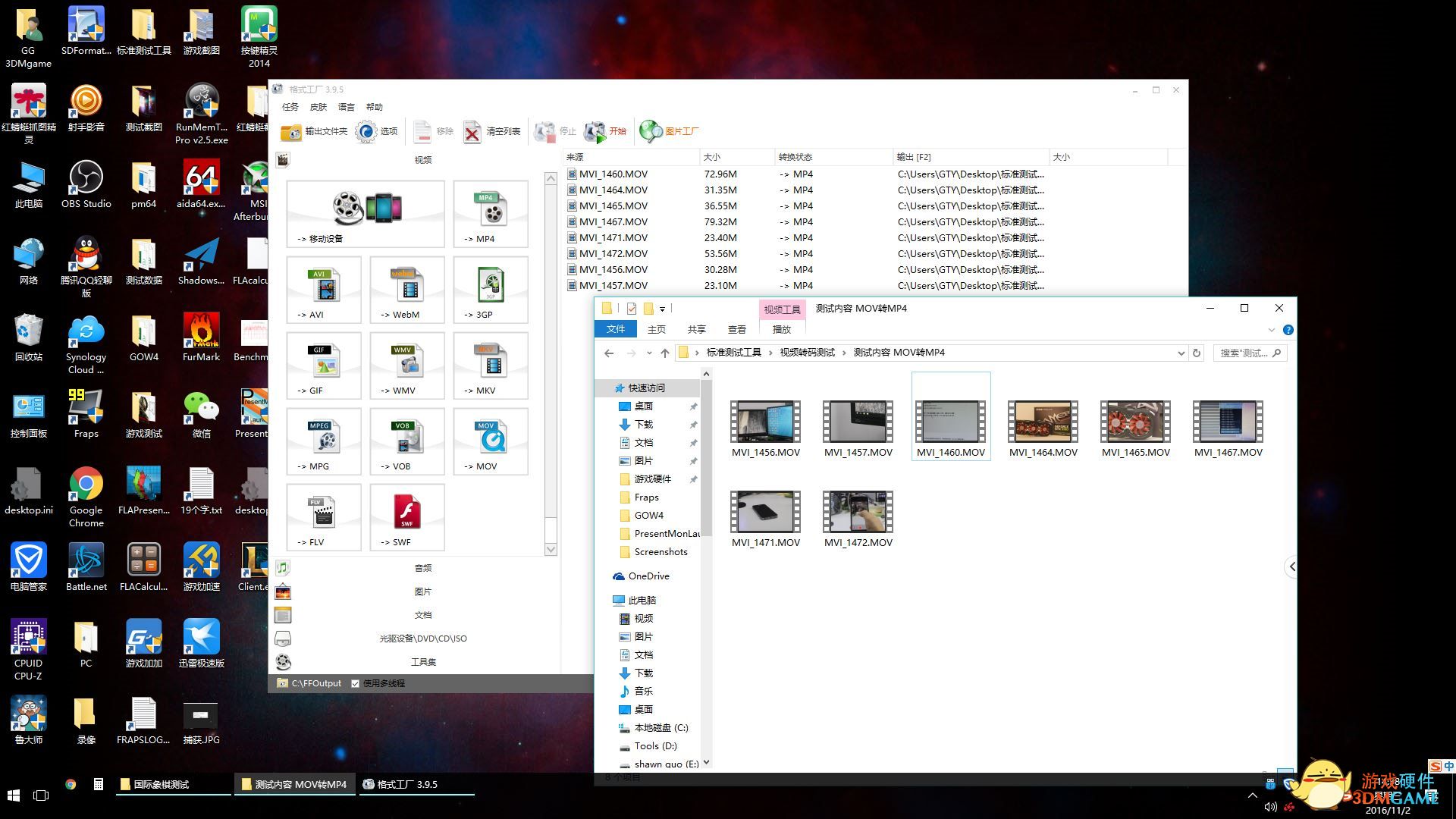Open the 输出文件夹 output folder
The image size is (1456, 819).
(314, 131)
